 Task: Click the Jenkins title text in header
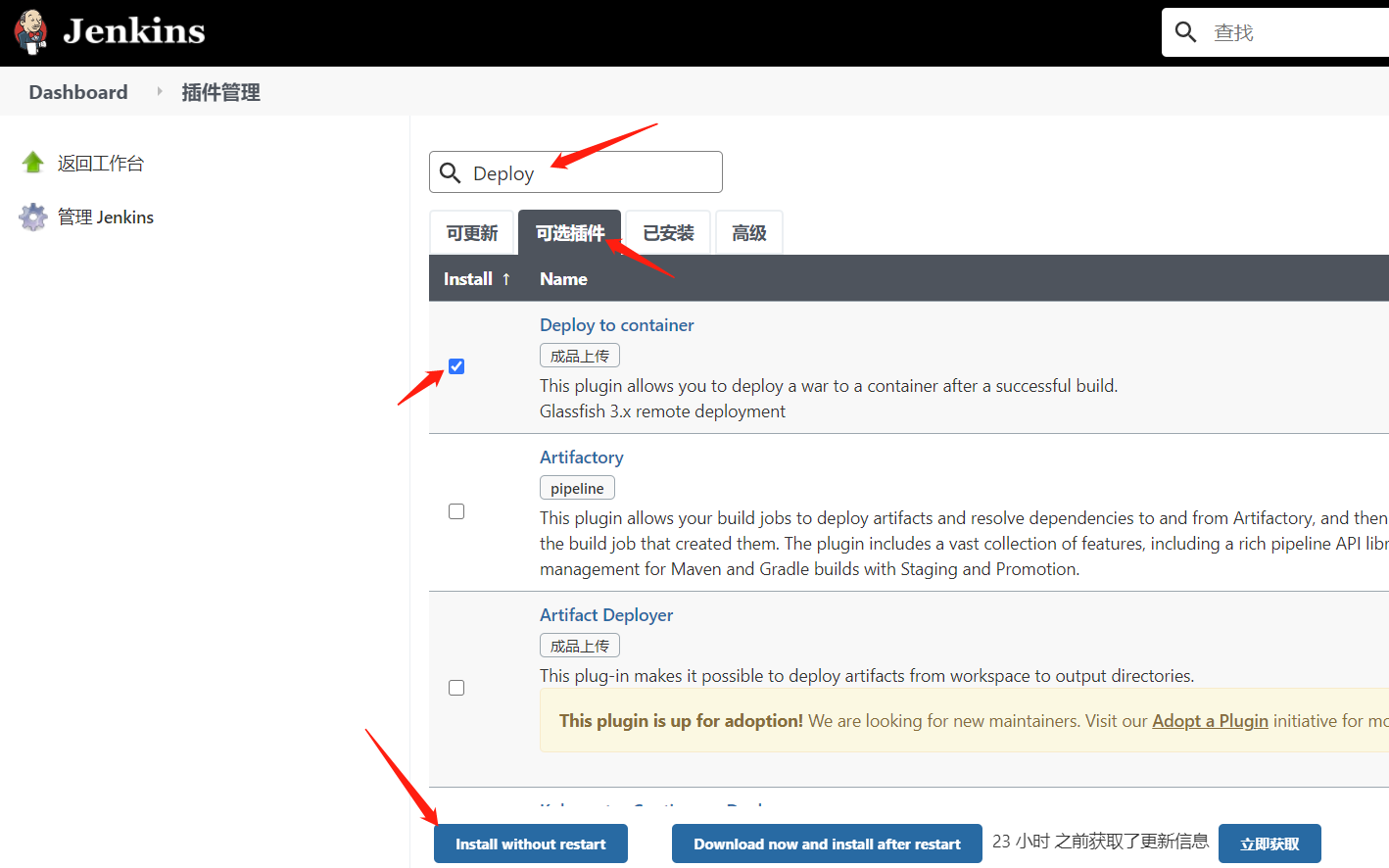click(x=134, y=31)
